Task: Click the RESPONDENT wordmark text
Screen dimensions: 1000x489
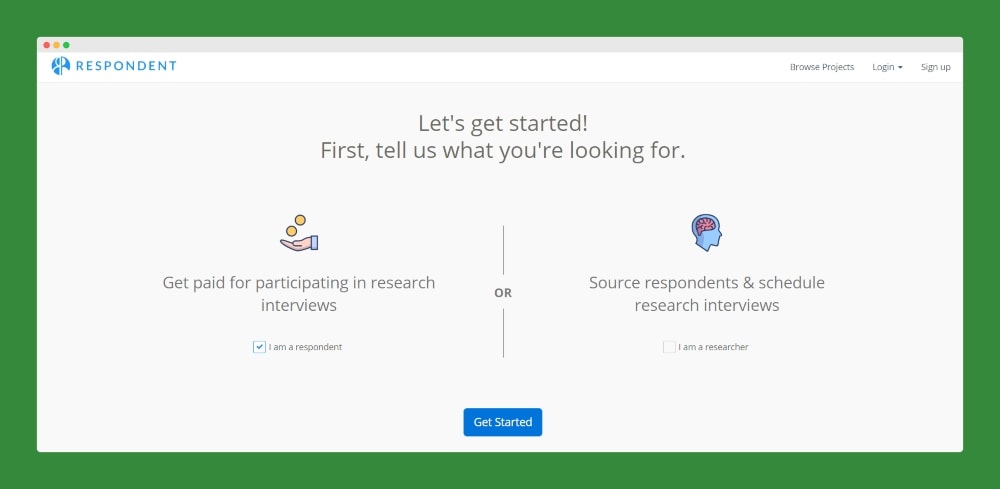Action: 126,66
